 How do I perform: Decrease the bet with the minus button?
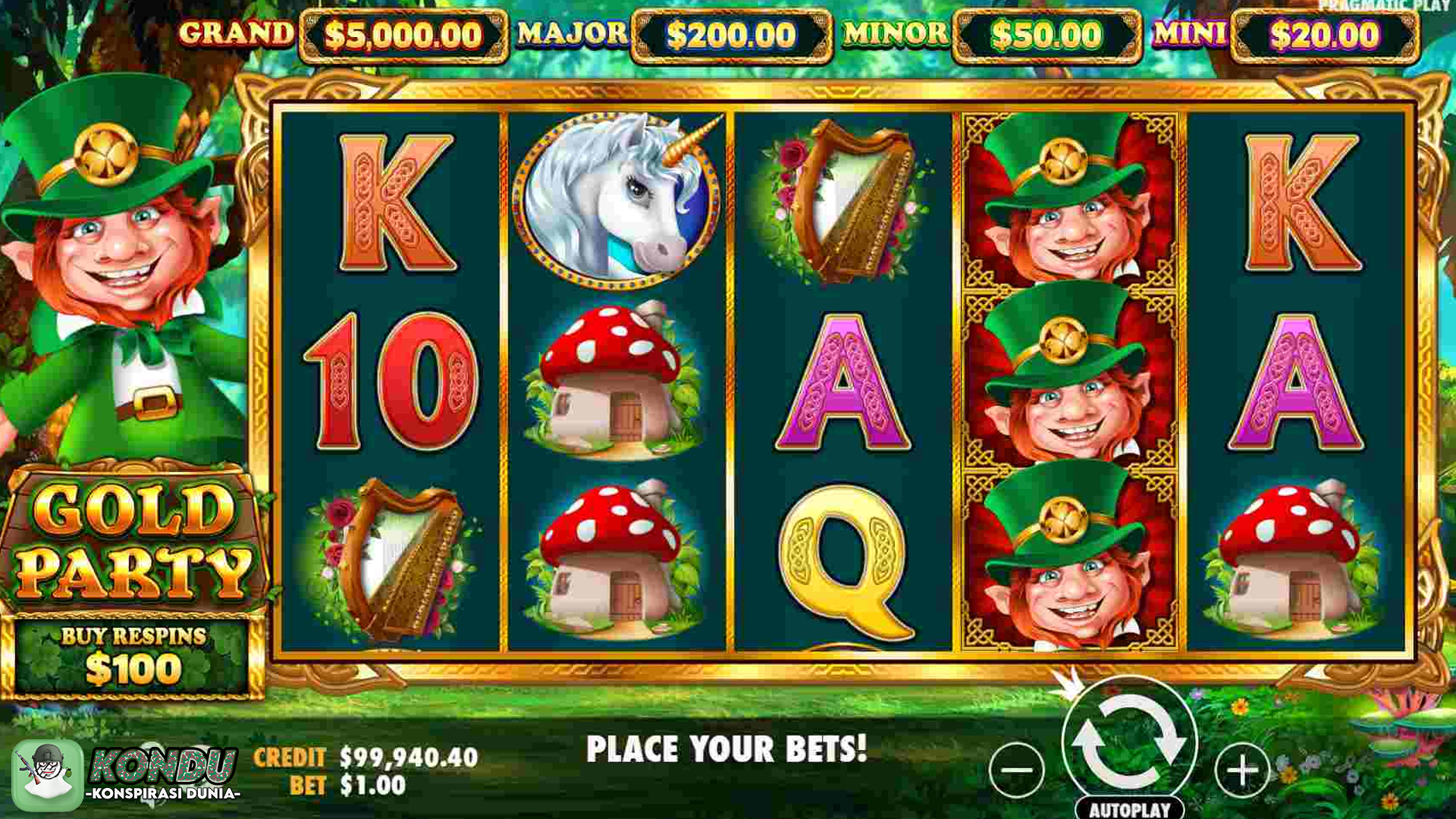click(x=1017, y=770)
